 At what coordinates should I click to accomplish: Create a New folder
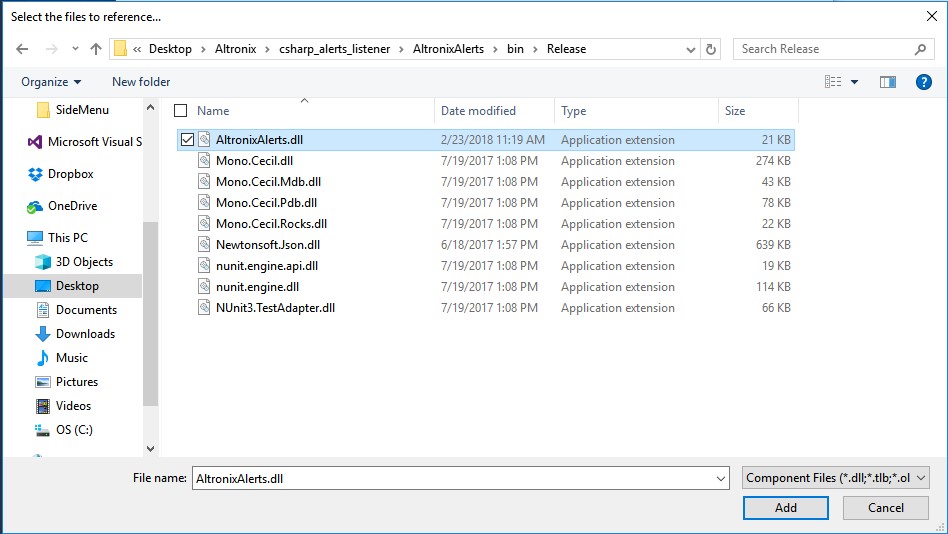coord(141,82)
